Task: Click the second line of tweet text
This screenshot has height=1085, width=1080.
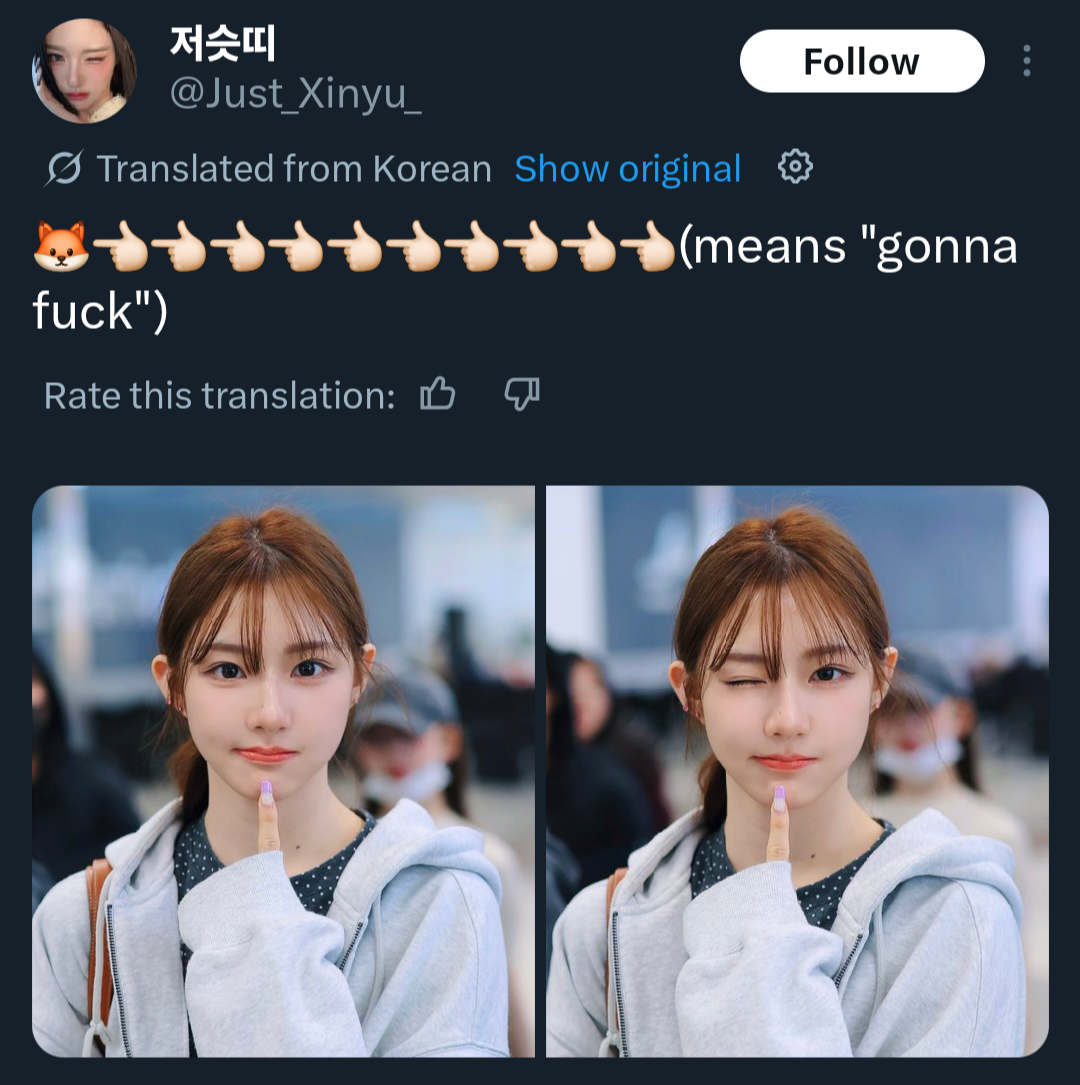Action: pyautogui.click(x=100, y=311)
